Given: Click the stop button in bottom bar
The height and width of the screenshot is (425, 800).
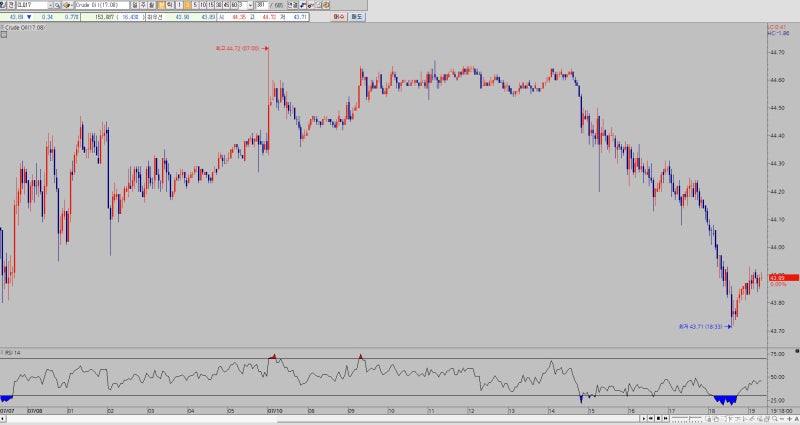Looking at the screenshot, I should point(658,418).
